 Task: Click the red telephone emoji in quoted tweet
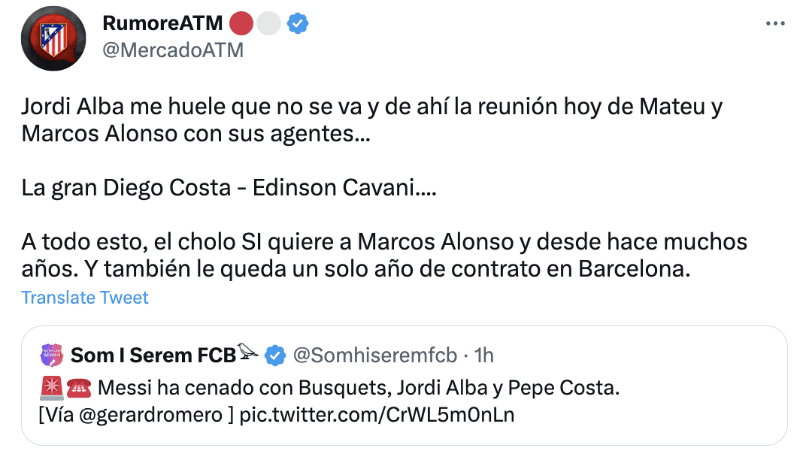79,388
